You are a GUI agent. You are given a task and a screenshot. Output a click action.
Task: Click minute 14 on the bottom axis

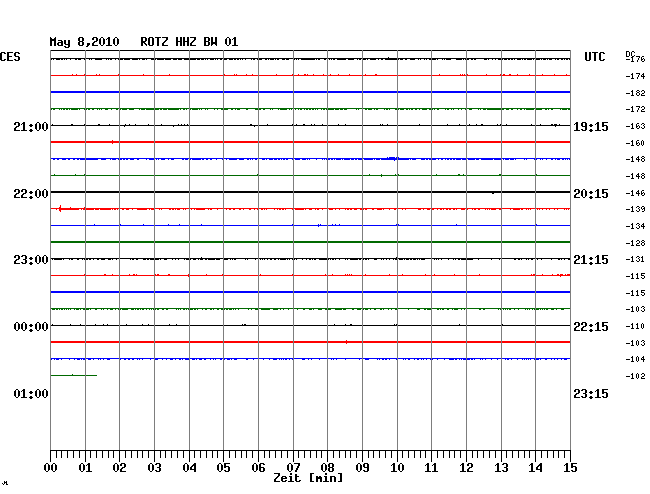pyautogui.click(x=535, y=468)
